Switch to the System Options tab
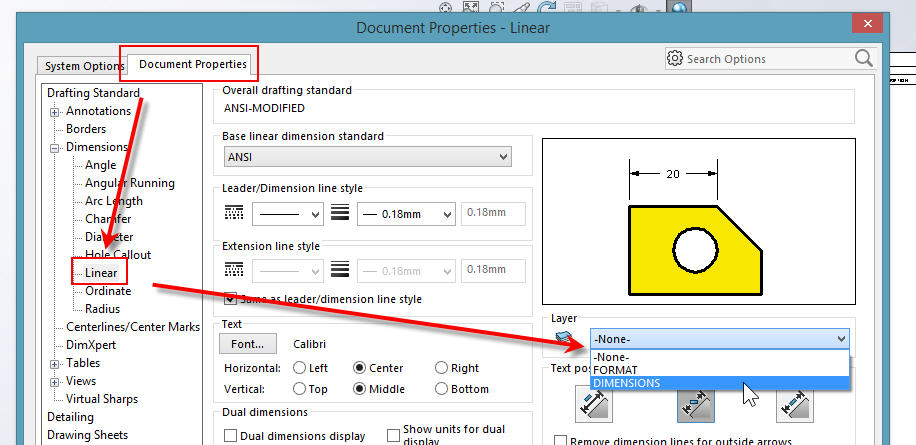Screen dimensions: 916x445 (x=84, y=66)
